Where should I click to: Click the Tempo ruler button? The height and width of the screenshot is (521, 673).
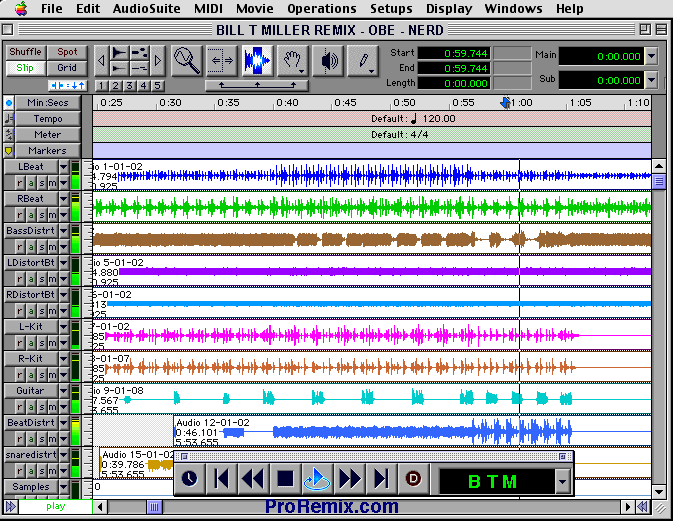47,119
